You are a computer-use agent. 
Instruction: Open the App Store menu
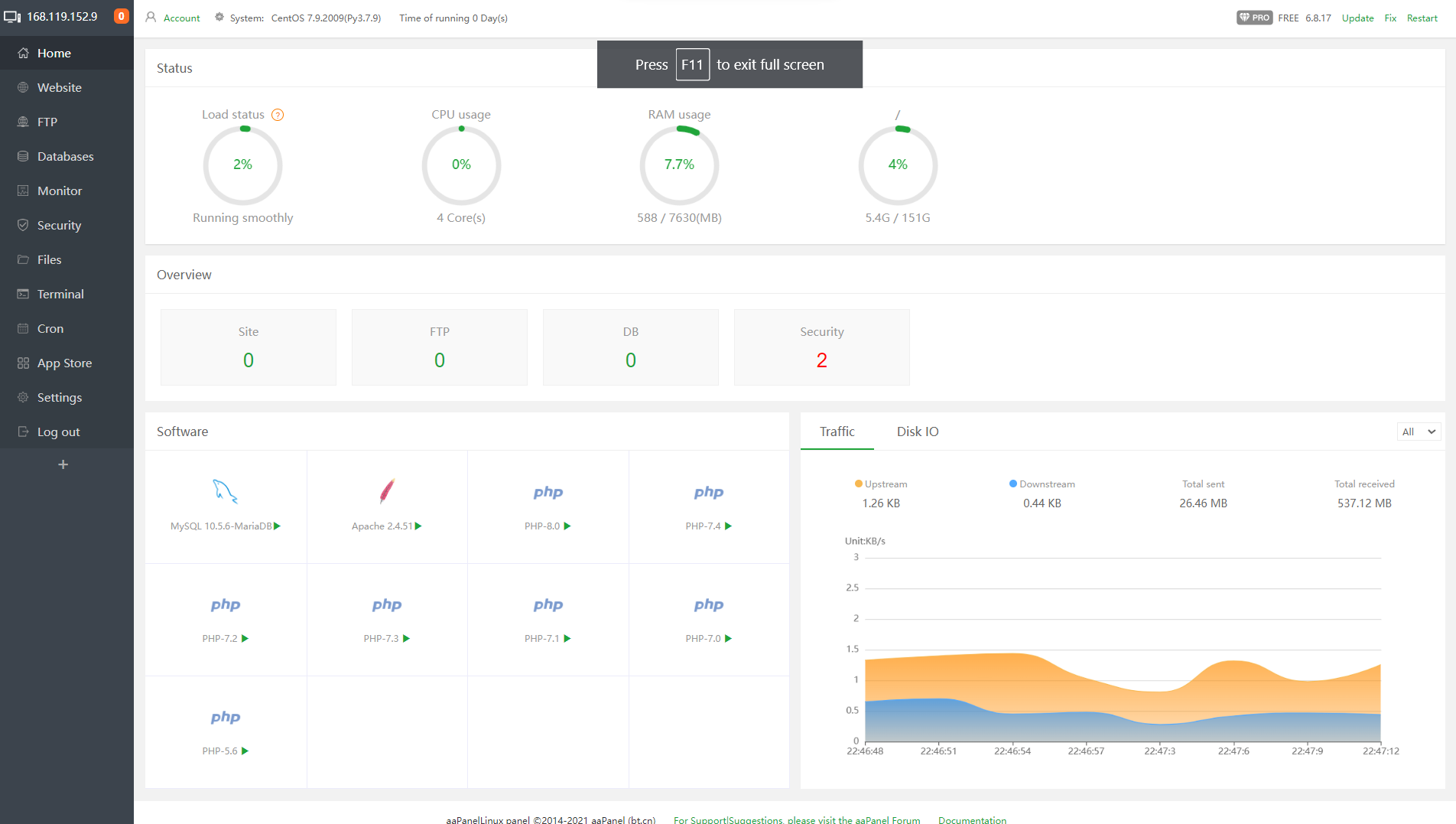(x=64, y=363)
